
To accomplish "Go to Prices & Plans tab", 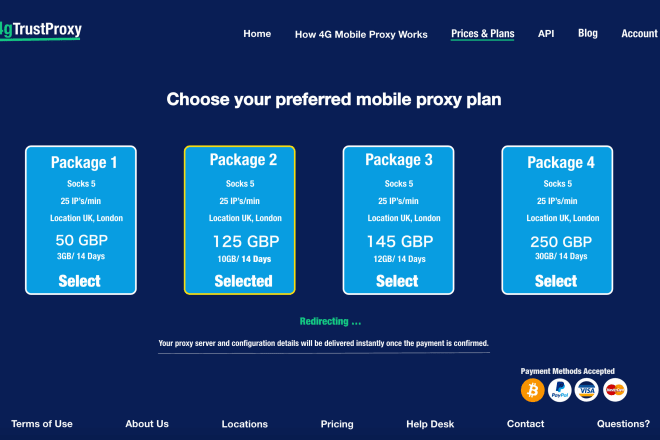I will coord(483,34).
